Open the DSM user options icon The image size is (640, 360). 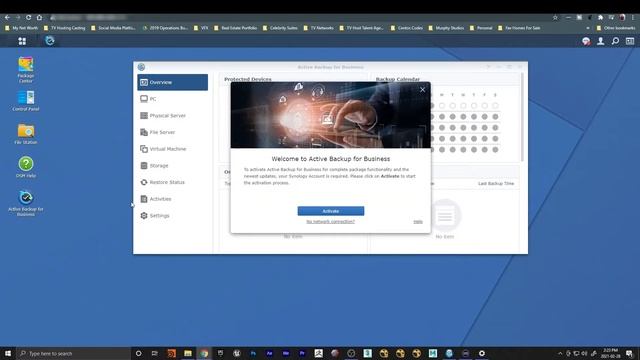pos(600,41)
